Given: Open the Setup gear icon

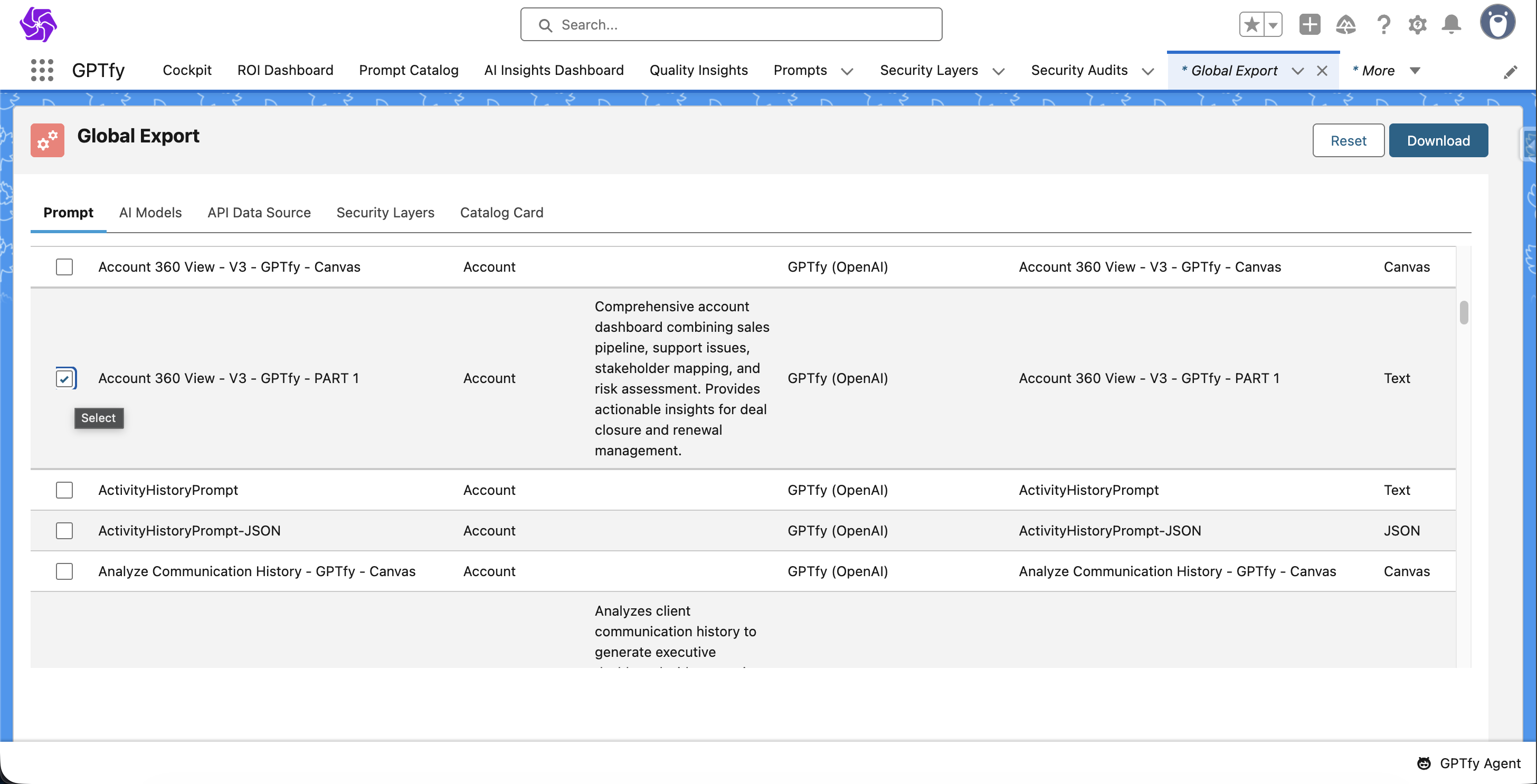Looking at the screenshot, I should tap(1417, 25).
